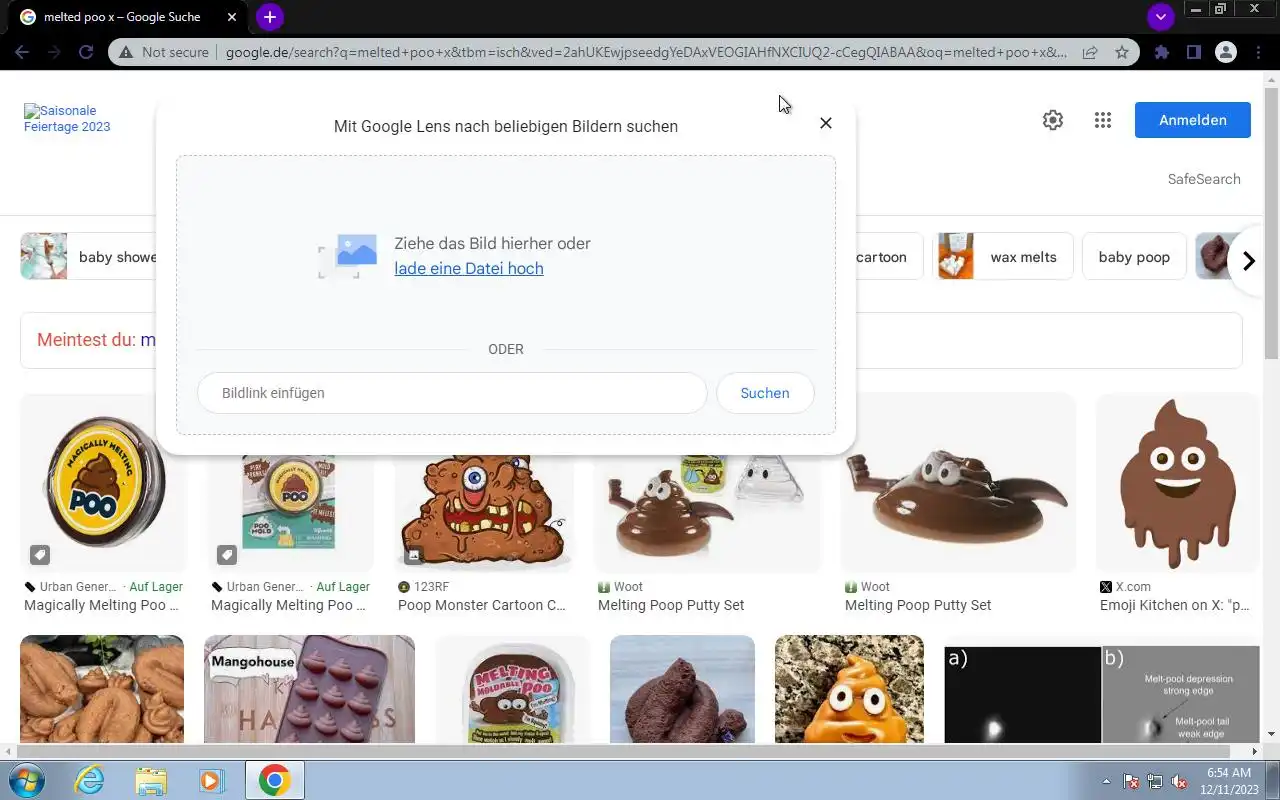Open the Google apps grid
The width and height of the screenshot is (1280, 800).
click(1103, 120)
